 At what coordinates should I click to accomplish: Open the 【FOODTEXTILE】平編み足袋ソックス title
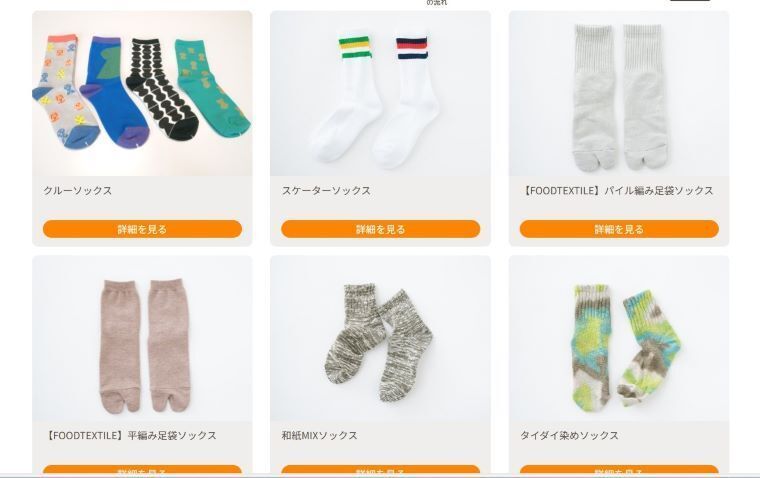(x=130, y=435)
